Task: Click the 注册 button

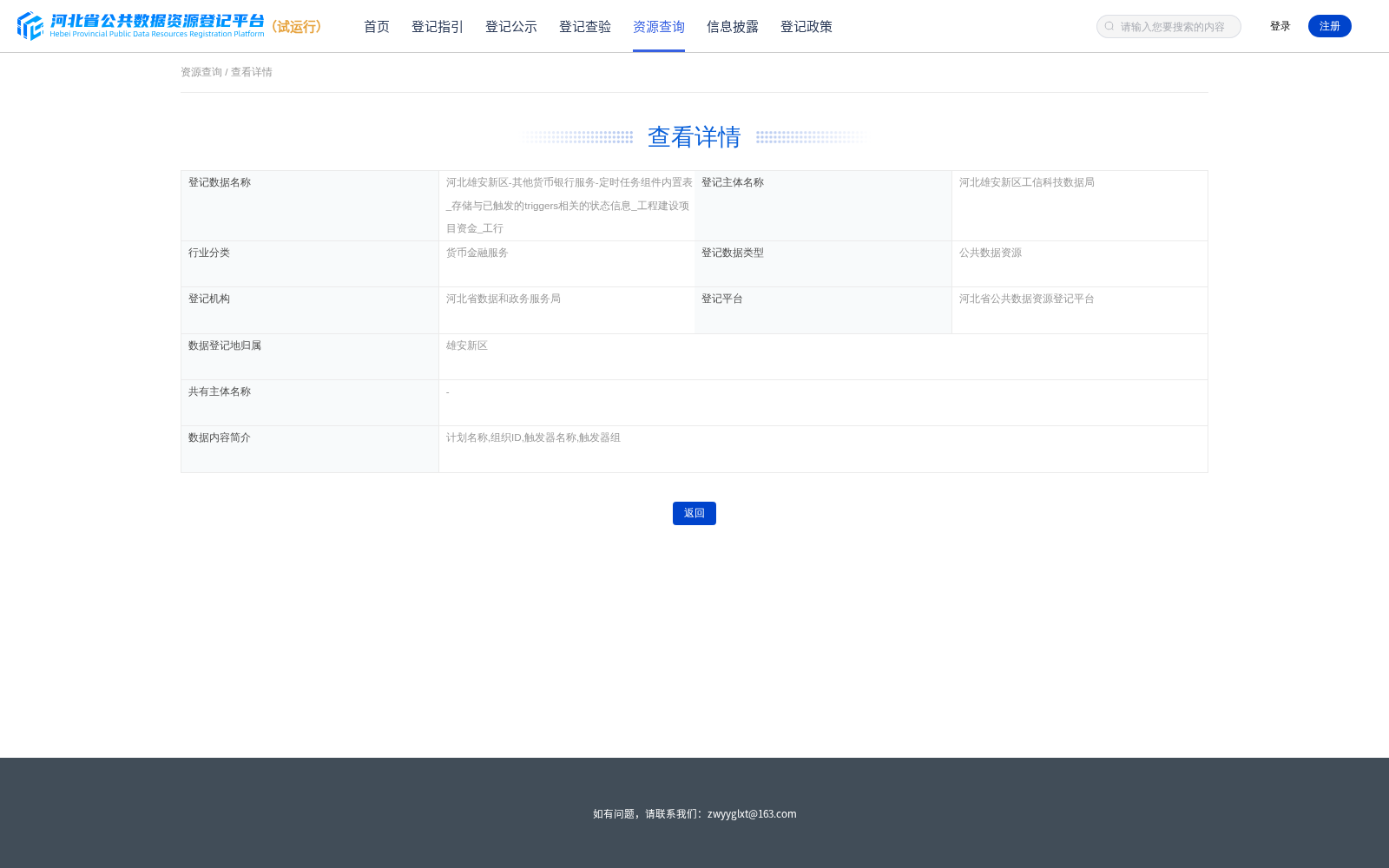Action: click(1330, 26)
